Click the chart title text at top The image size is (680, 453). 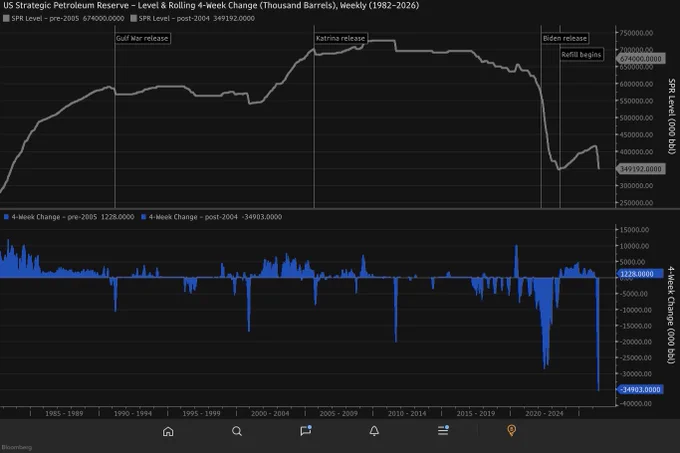pos(211,6)
